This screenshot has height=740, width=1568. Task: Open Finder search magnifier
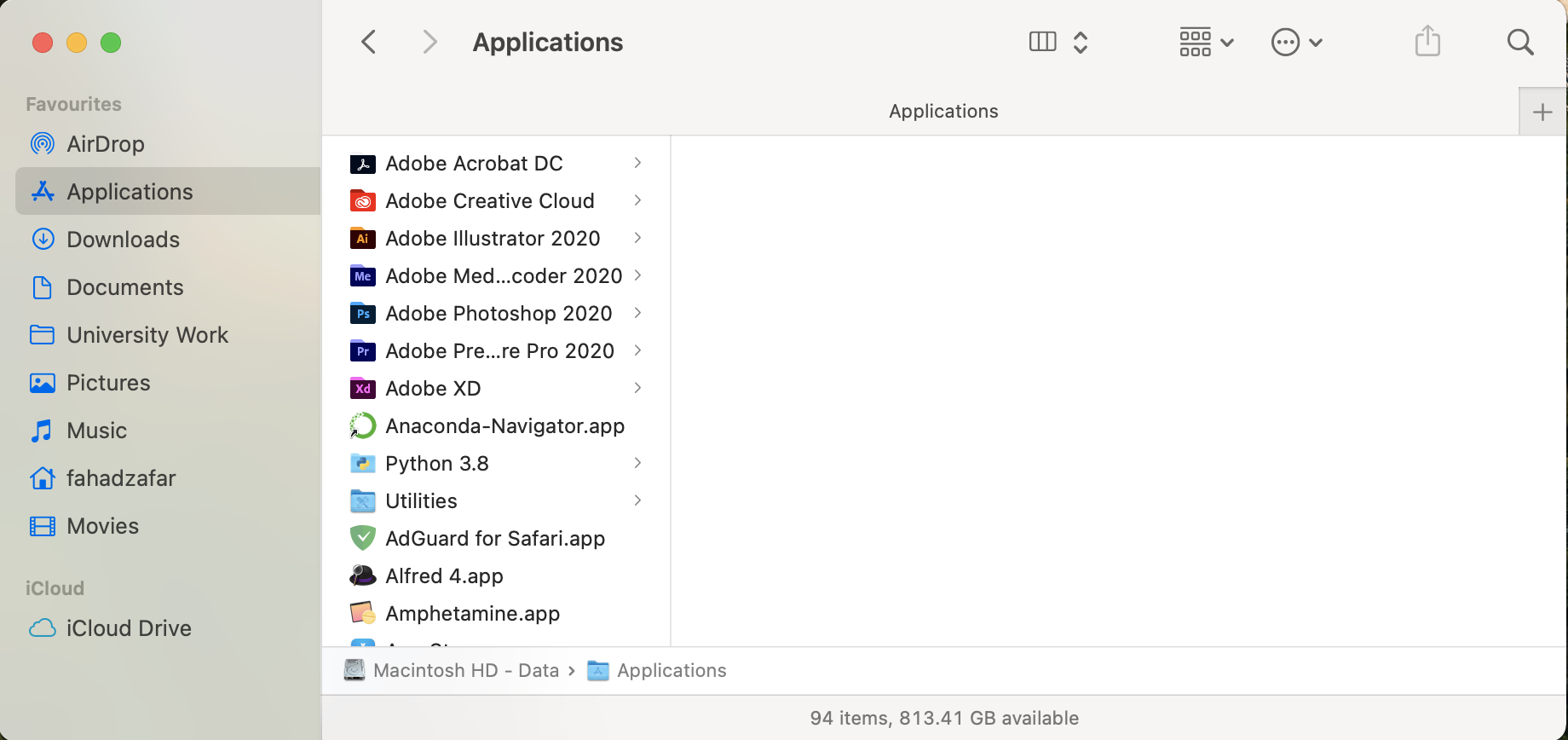(1520, 42)
